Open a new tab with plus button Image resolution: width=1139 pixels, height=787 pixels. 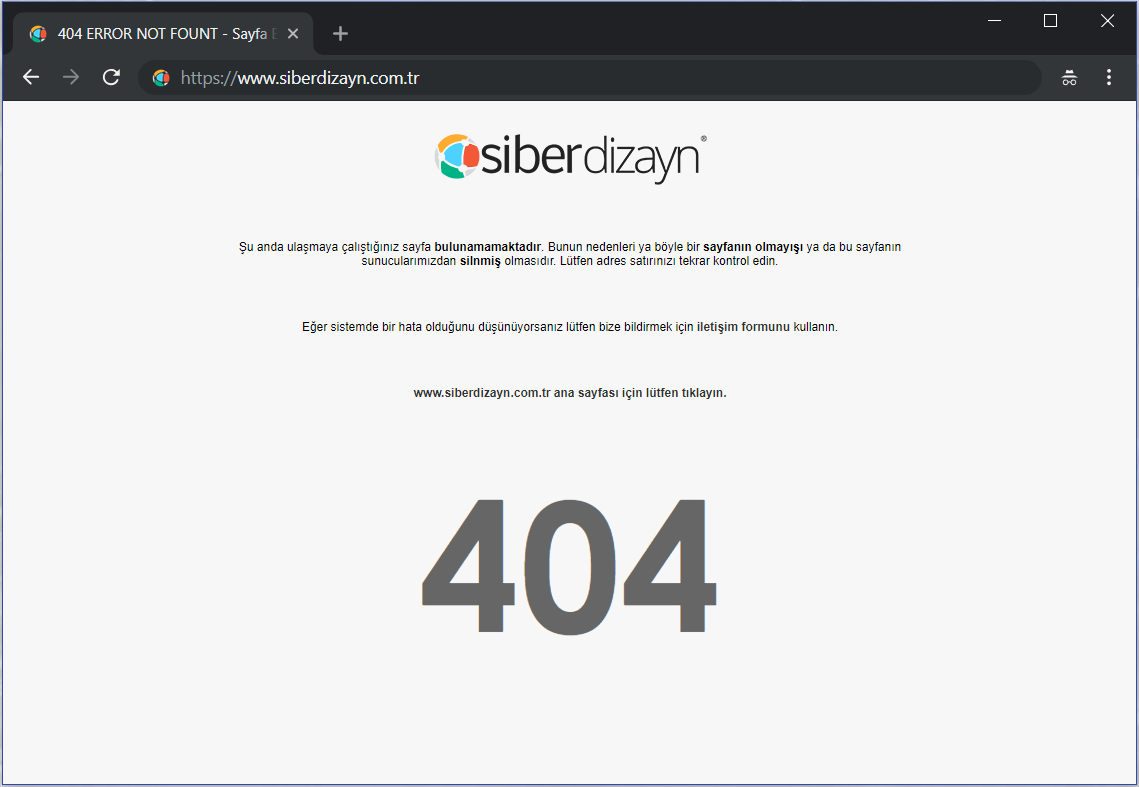tap(340, 34)
